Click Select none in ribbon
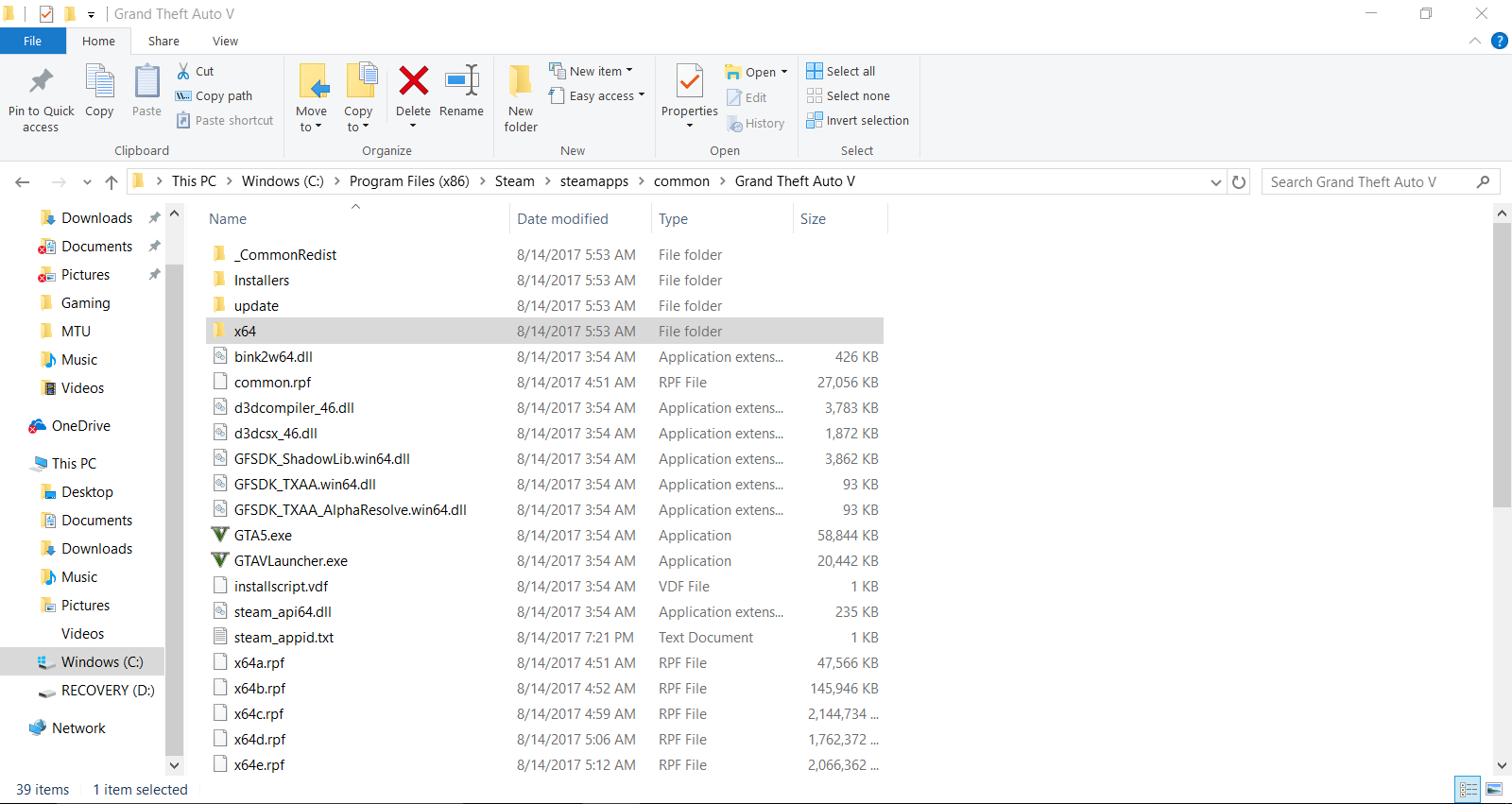Viewport: 1512px width, 804px height. (x=849, y=95)
